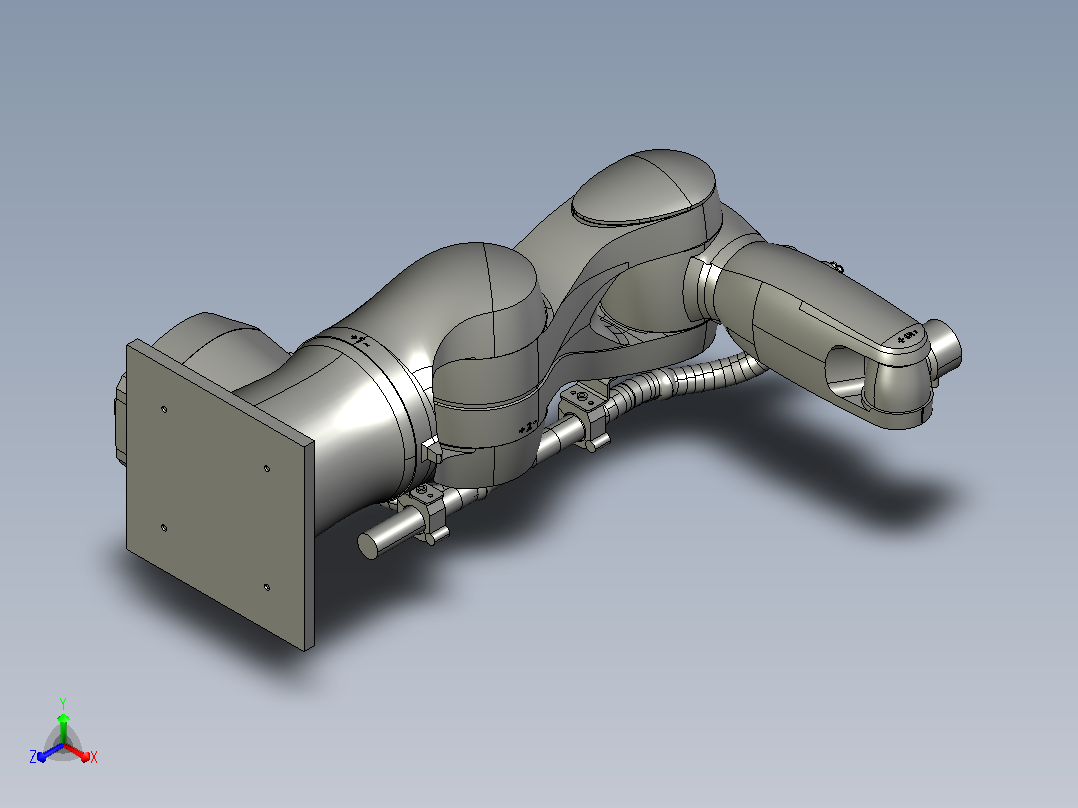Select the X label of the orientation triad
Image resolution: width=1078 pixels, height=808 pixels.
click(x=94, y=758)
